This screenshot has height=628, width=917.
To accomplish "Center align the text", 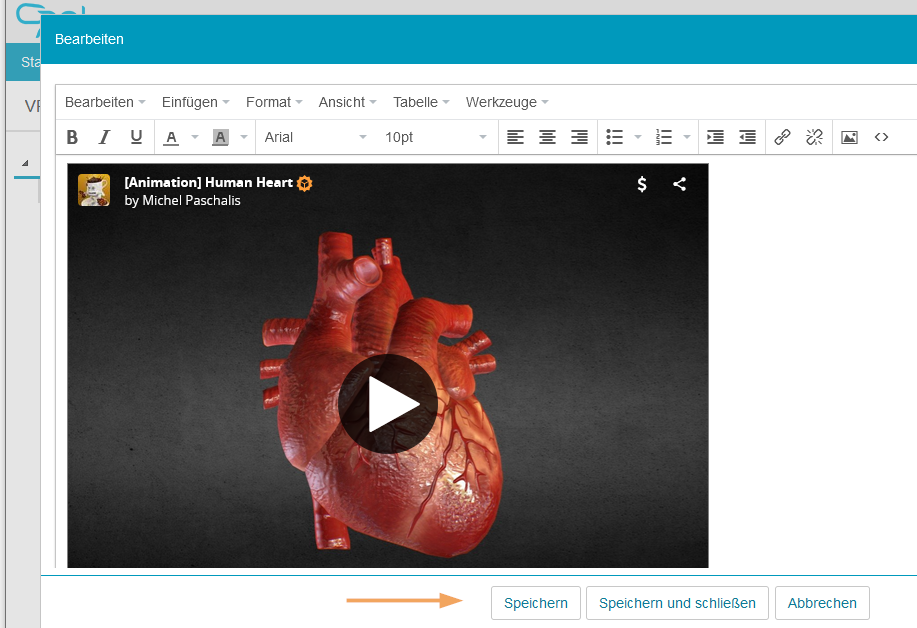I will (x=547, y=137).
